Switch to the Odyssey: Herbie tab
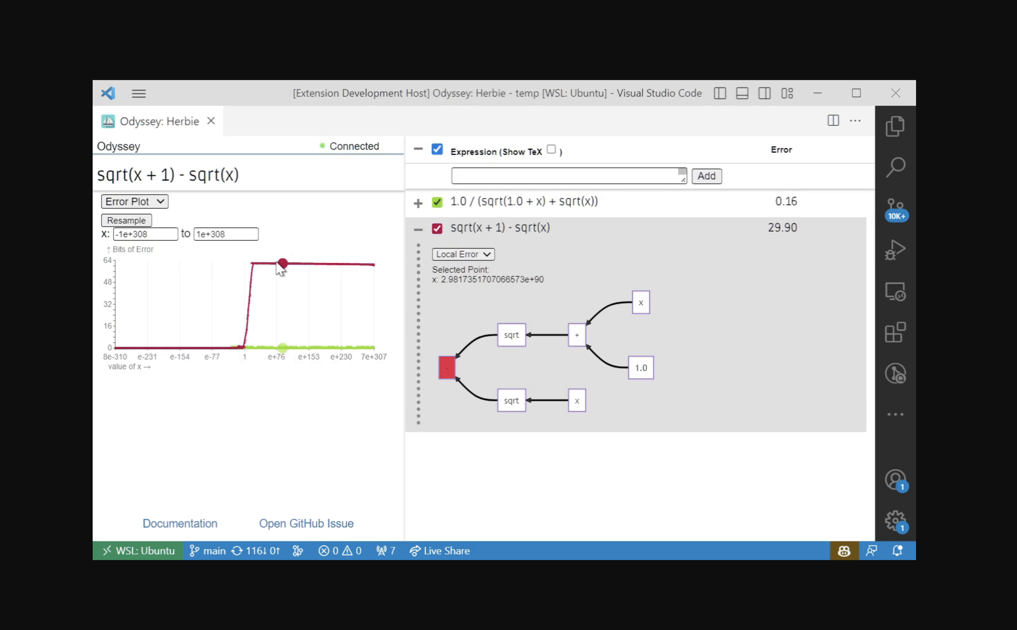The height and width of the screenshot is (630, 1017). click(x=155, y=120)
